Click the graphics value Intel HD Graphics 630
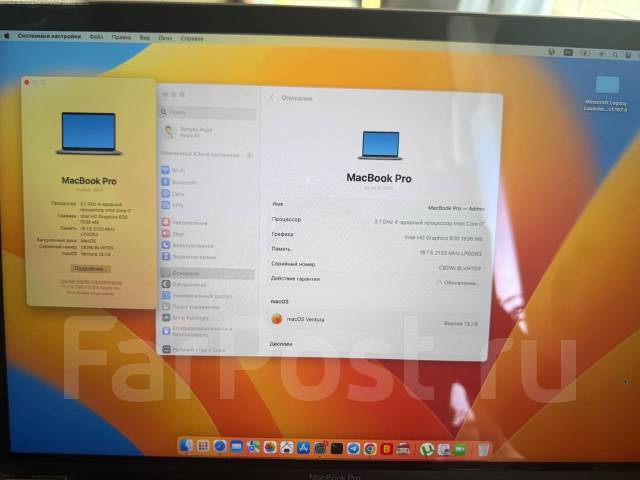The image size is (640, 480). tap(443, 238)
